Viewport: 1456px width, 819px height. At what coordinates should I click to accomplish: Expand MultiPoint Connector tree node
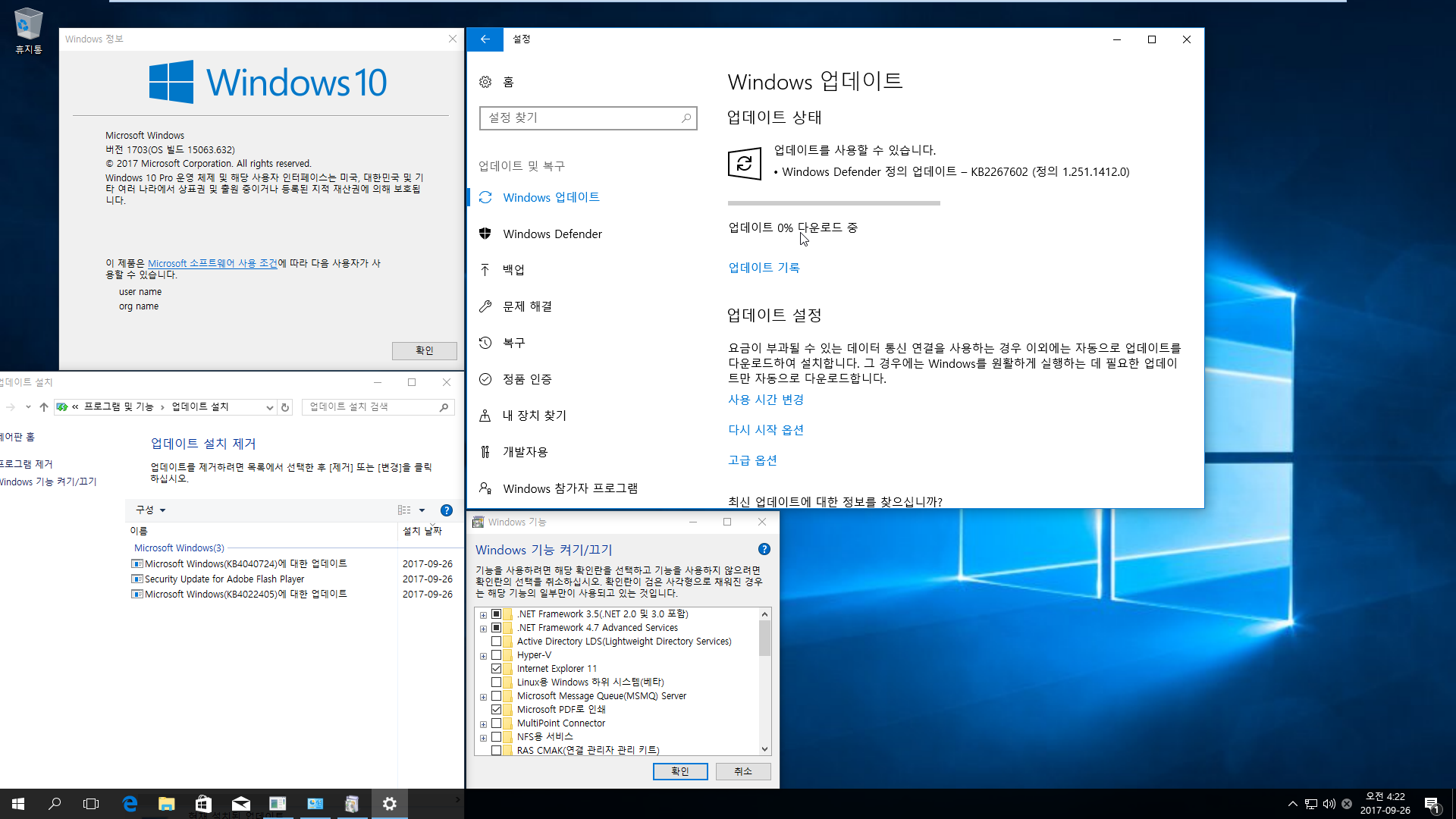[483, 724]
